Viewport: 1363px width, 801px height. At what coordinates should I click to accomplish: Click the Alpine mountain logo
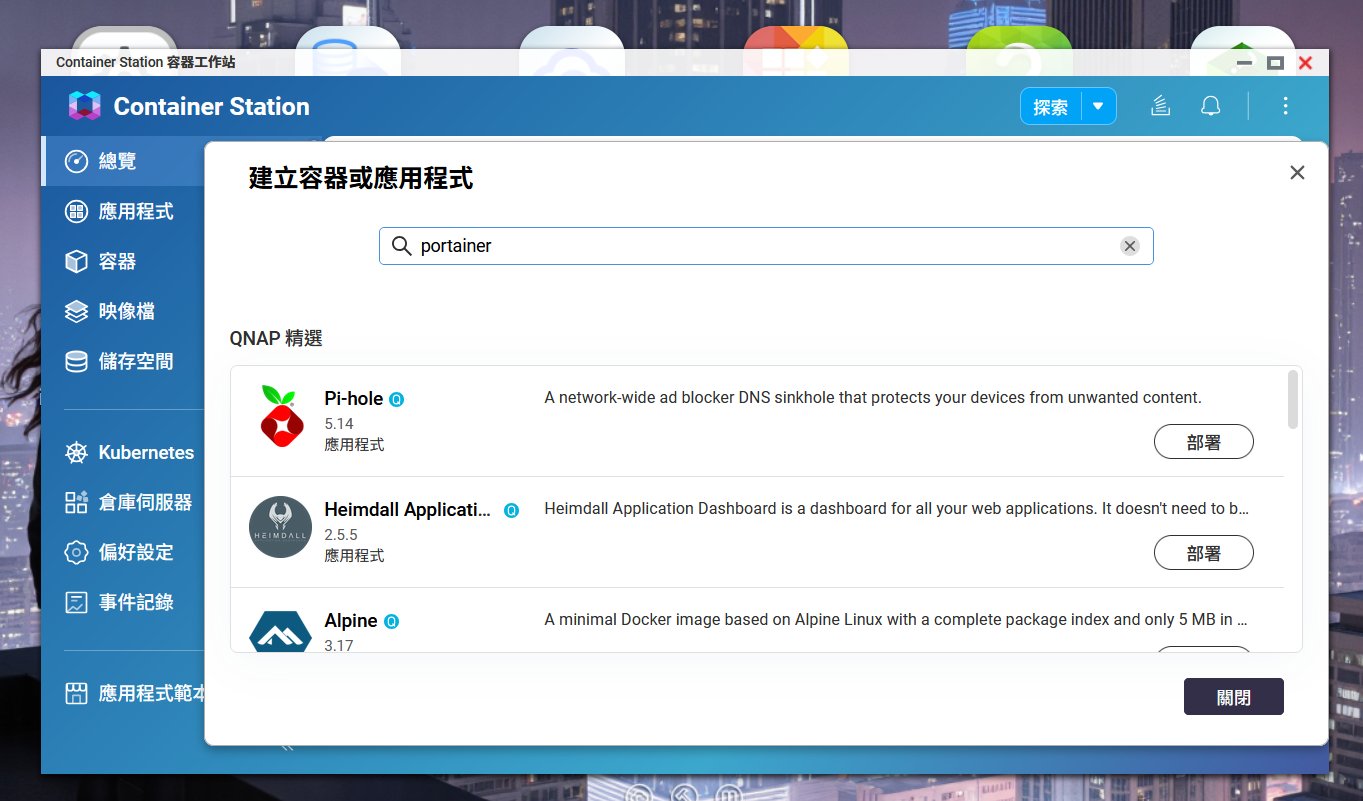tap(280, 630)
